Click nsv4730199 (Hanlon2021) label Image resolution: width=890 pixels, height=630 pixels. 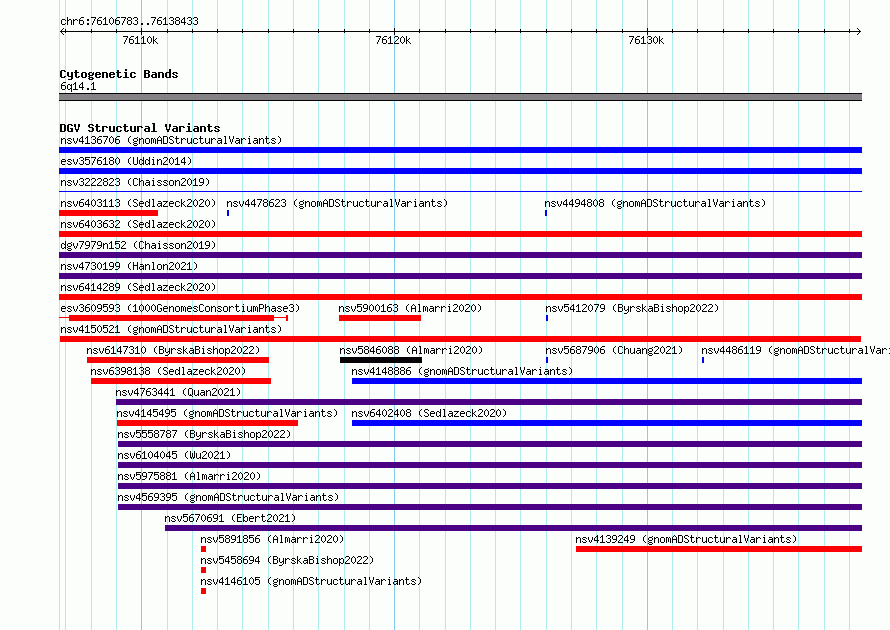(129, 266)
